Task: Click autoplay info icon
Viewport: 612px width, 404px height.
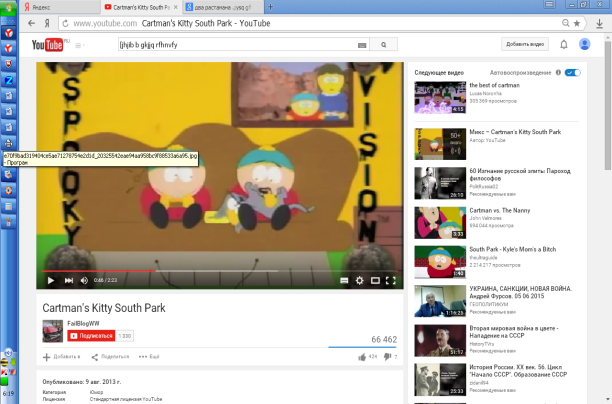Action: [x=558, y=73]
